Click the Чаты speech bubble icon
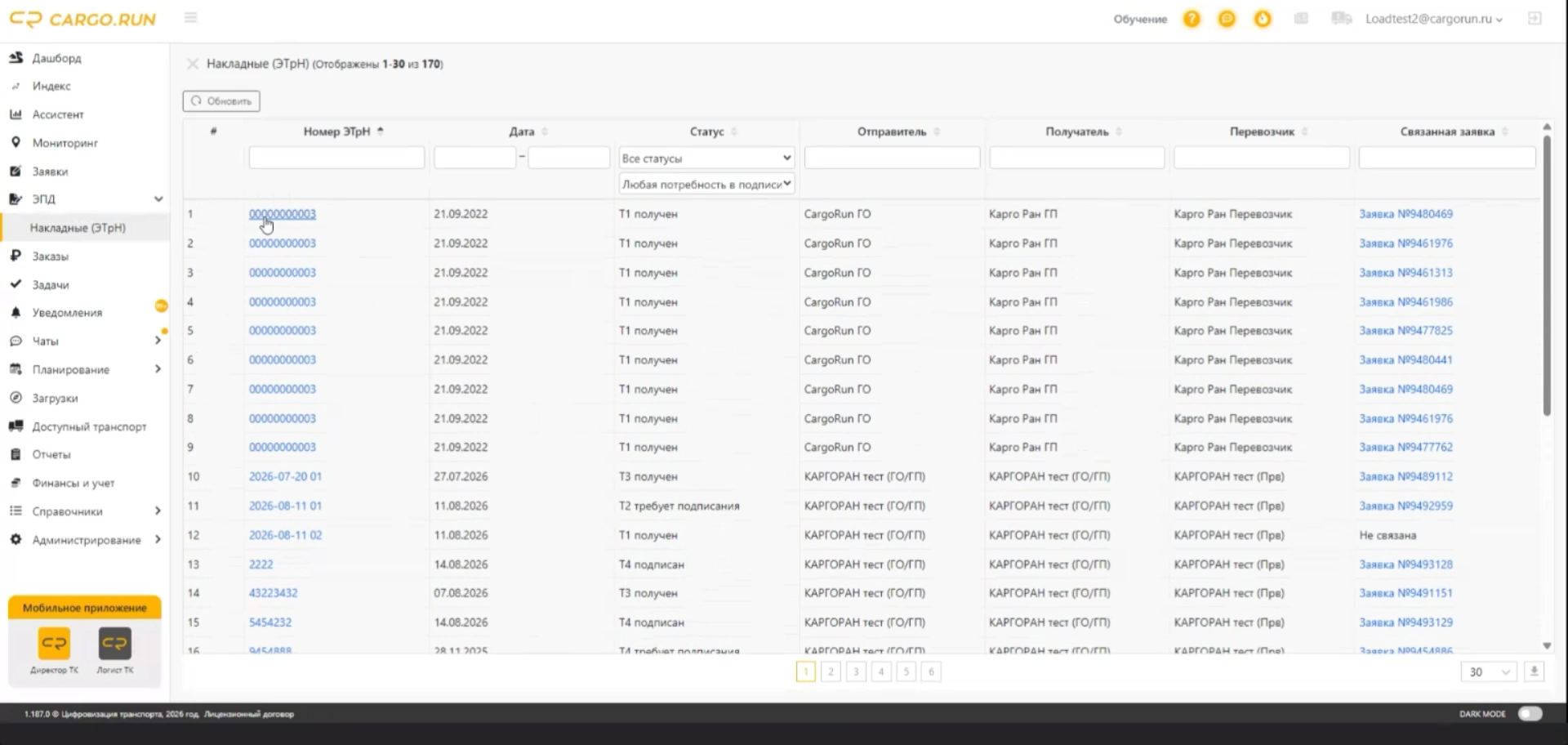1568x745 pixels. click(x=16, y=341)
